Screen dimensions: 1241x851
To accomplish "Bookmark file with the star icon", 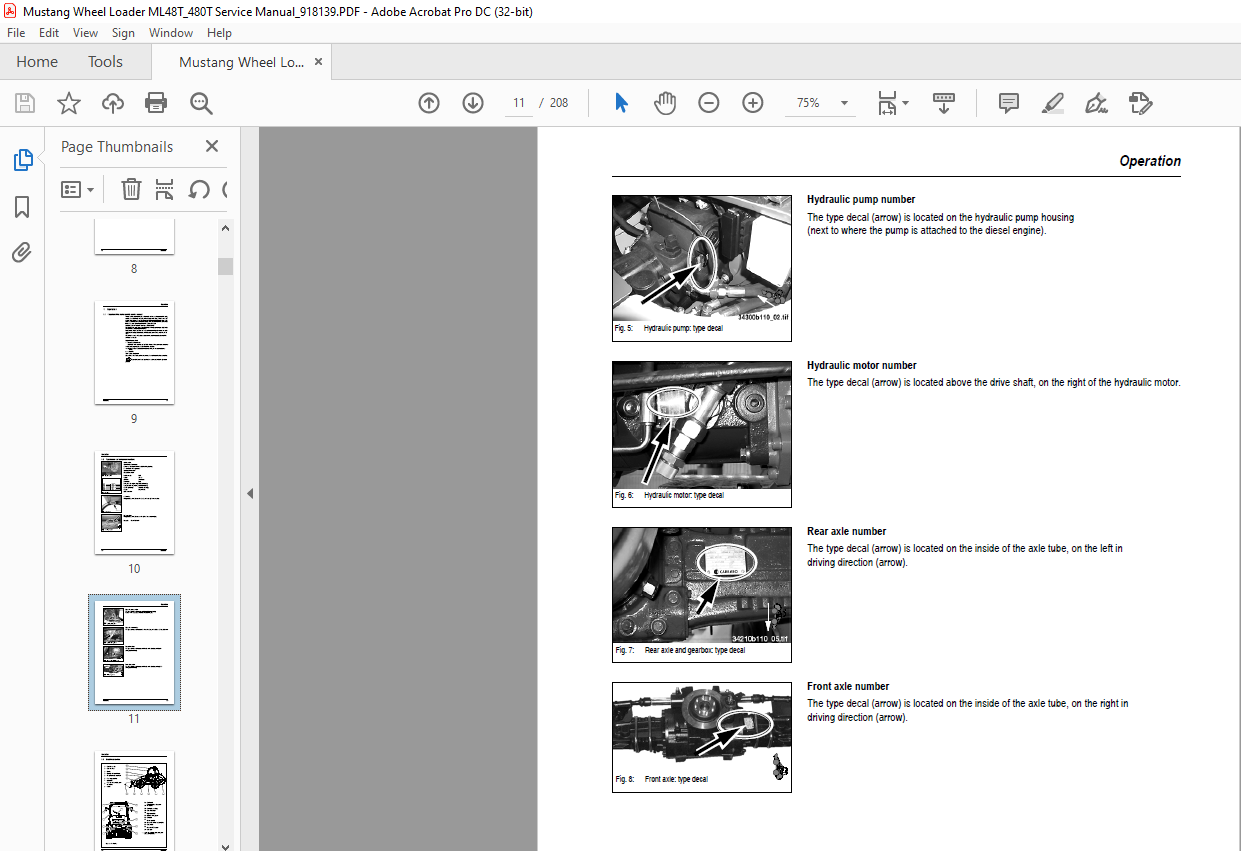I will pyautogui.click(x=69, y=103).
